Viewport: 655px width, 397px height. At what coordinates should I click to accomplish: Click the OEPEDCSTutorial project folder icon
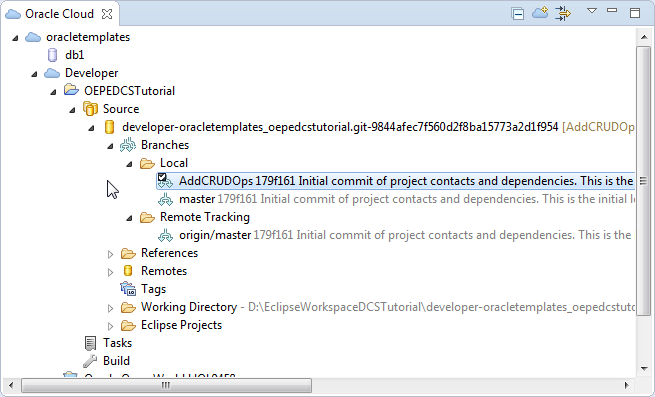click(x=71, y=90)
